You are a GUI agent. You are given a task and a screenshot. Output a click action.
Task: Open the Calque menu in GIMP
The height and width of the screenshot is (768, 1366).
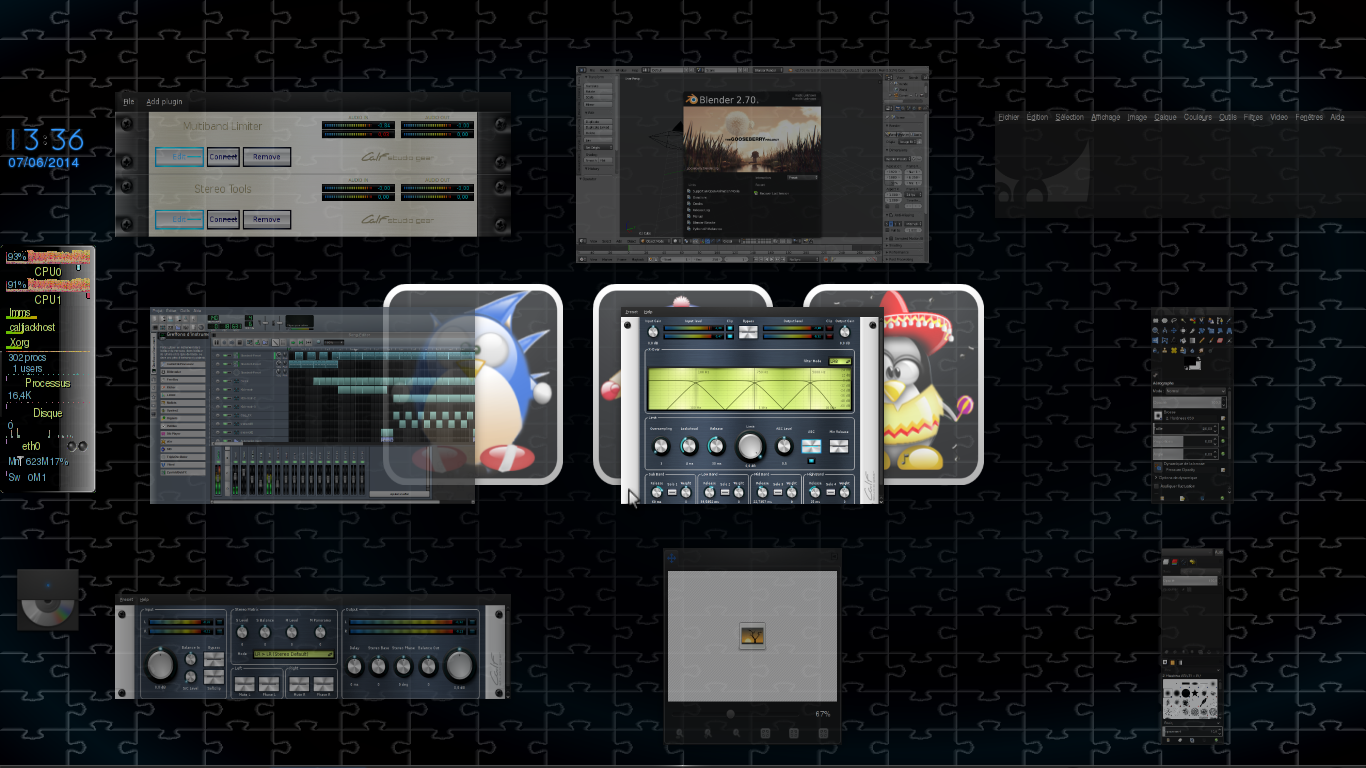(x=1166, y=117)
